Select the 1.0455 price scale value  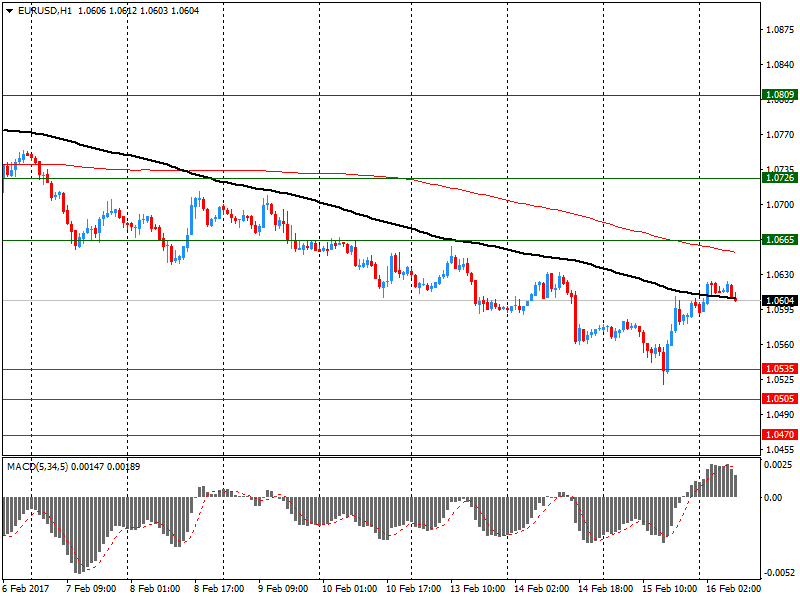pos(781,449)
